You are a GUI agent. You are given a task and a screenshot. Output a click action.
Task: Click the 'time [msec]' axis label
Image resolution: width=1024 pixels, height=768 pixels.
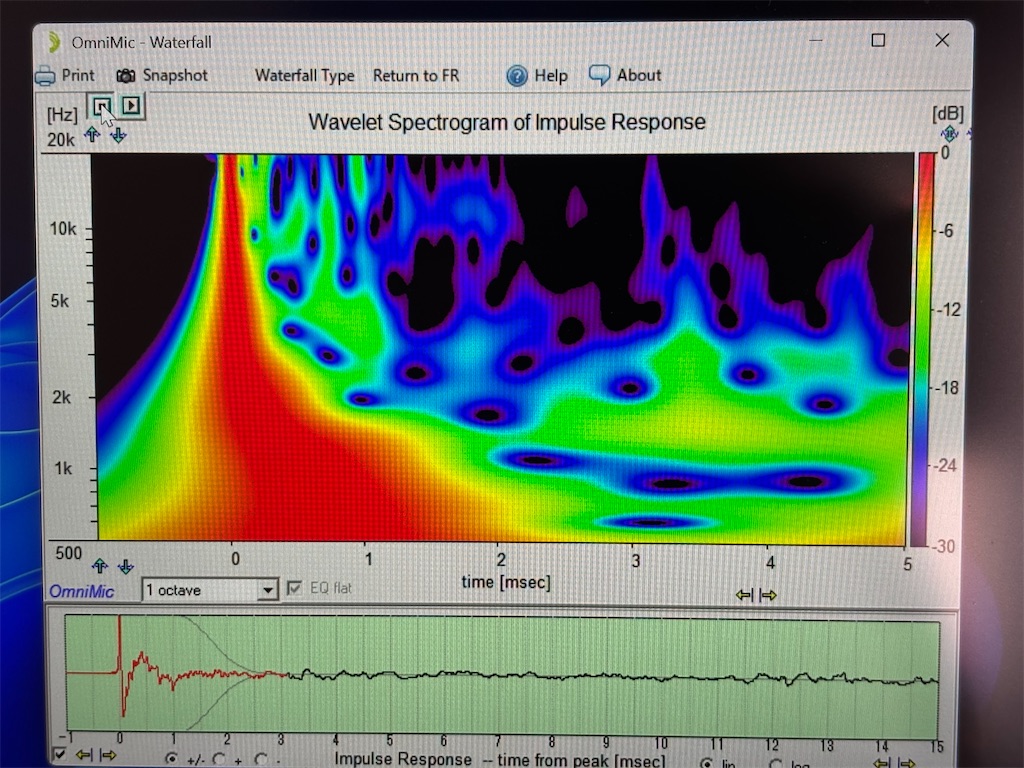506,582
